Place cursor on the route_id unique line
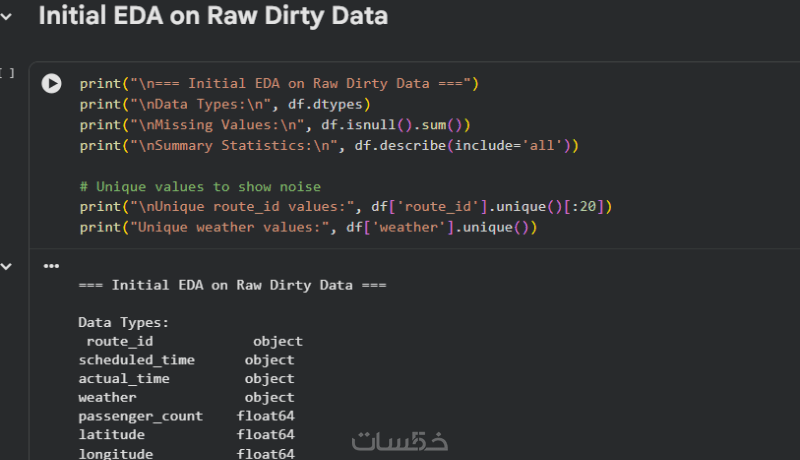This screenshot has height=460, width=800. 345,207
